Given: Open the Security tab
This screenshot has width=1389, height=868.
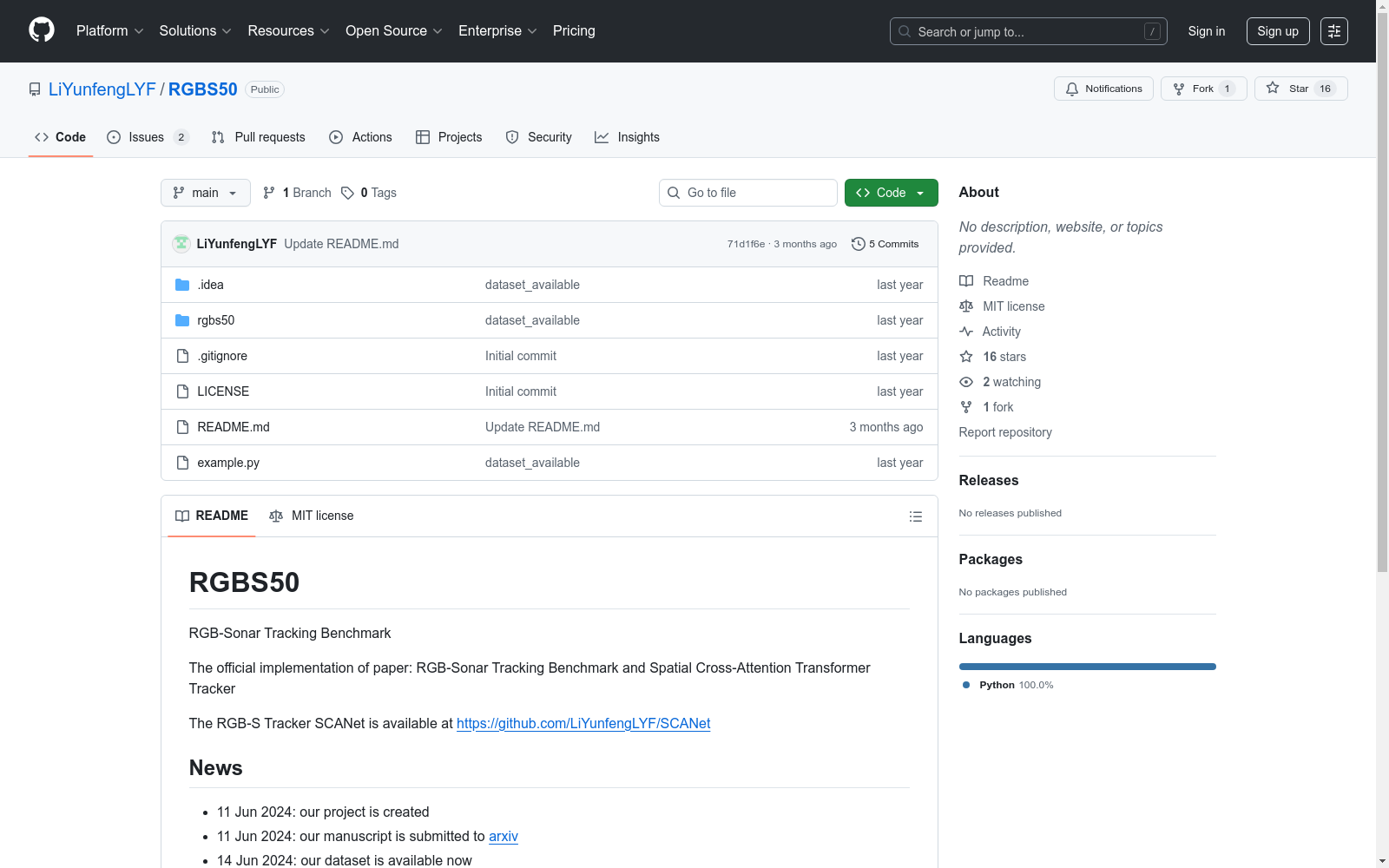Looking at the screenshot, I should pyautogui.click(x=539, y=137).
